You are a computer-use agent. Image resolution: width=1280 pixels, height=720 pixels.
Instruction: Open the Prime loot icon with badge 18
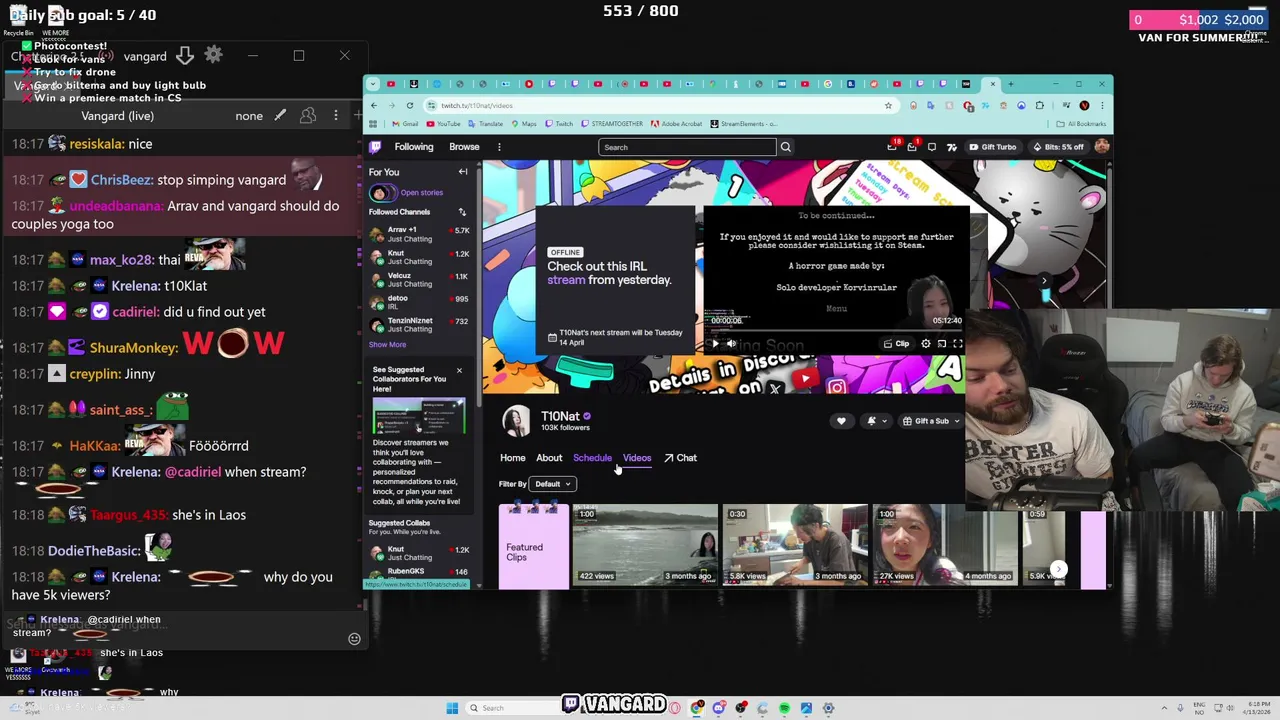(x=893, y=147)
